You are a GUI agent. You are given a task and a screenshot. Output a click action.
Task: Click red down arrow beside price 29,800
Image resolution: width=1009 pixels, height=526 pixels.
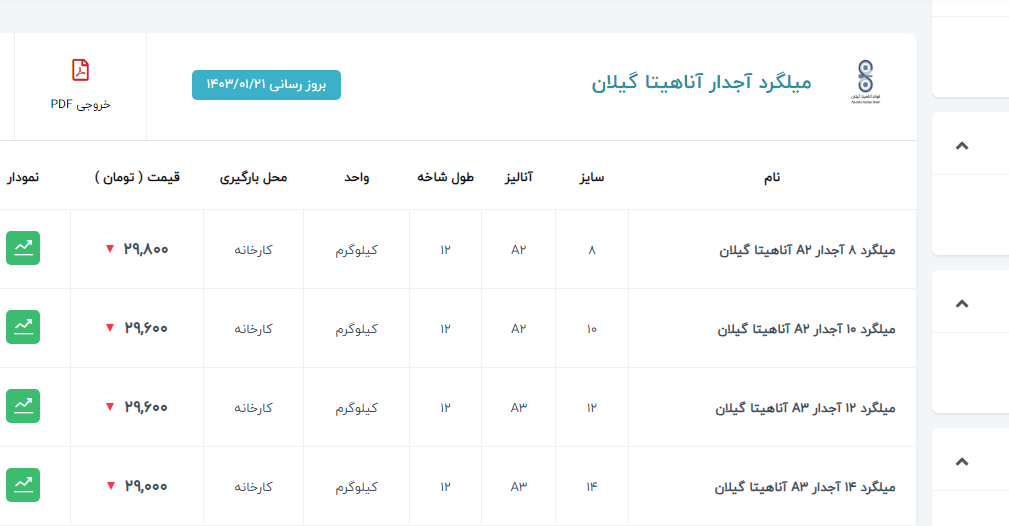coord(110,249)
